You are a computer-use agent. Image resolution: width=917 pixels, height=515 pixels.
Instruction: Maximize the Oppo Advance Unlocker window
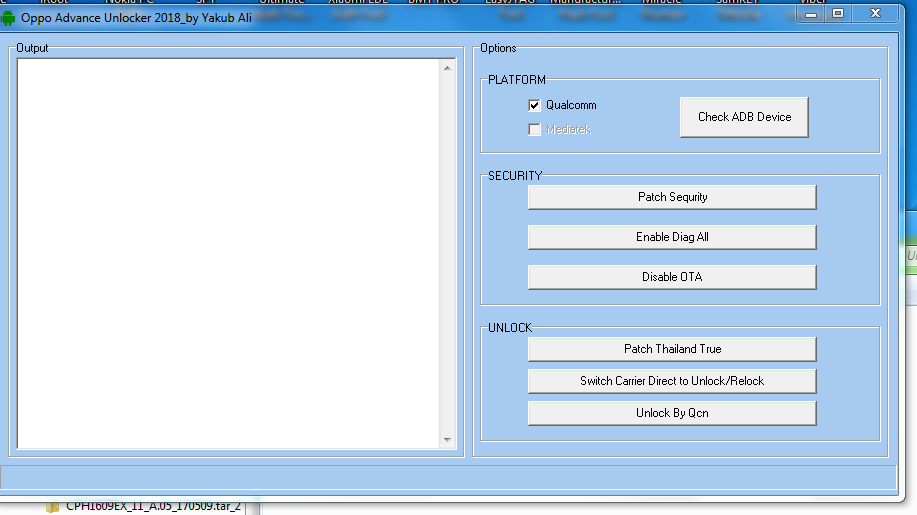(838, 13)
